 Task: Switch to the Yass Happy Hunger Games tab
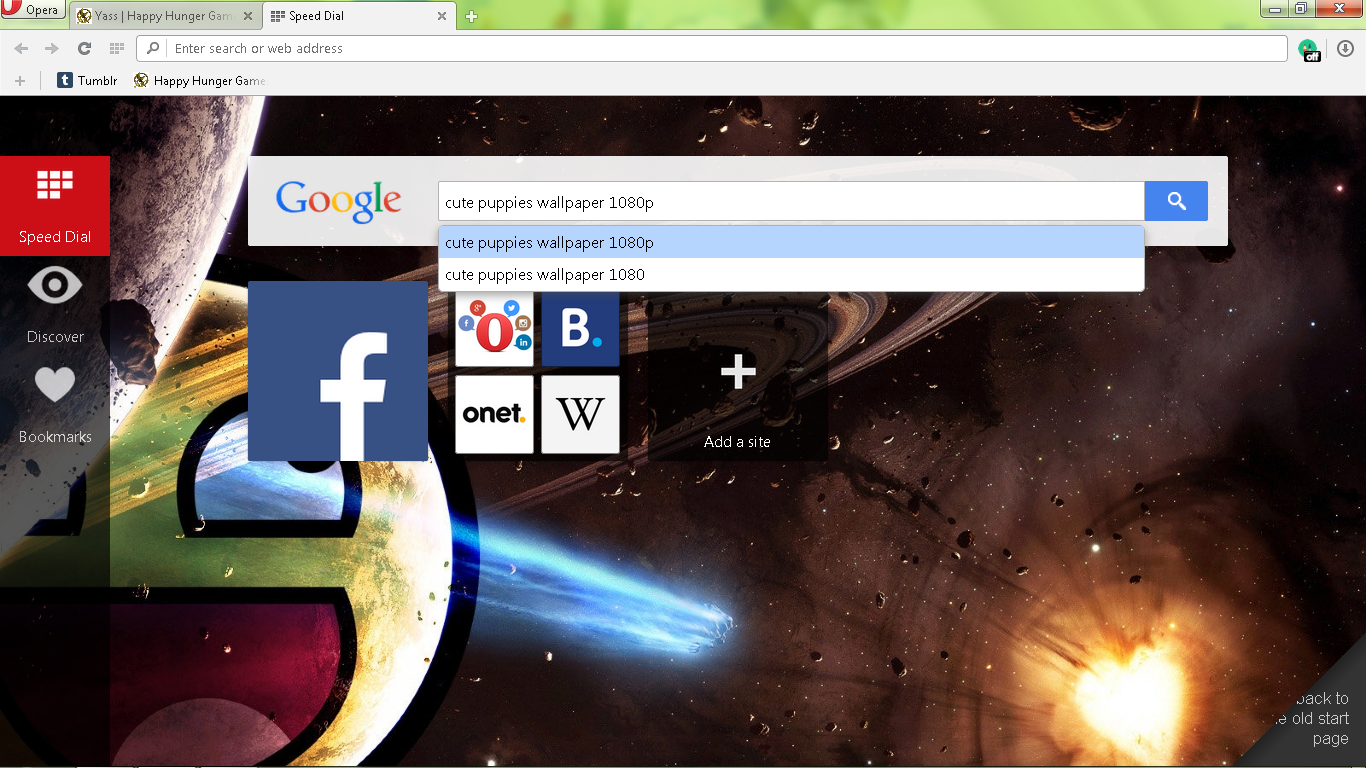click(165, 16)
